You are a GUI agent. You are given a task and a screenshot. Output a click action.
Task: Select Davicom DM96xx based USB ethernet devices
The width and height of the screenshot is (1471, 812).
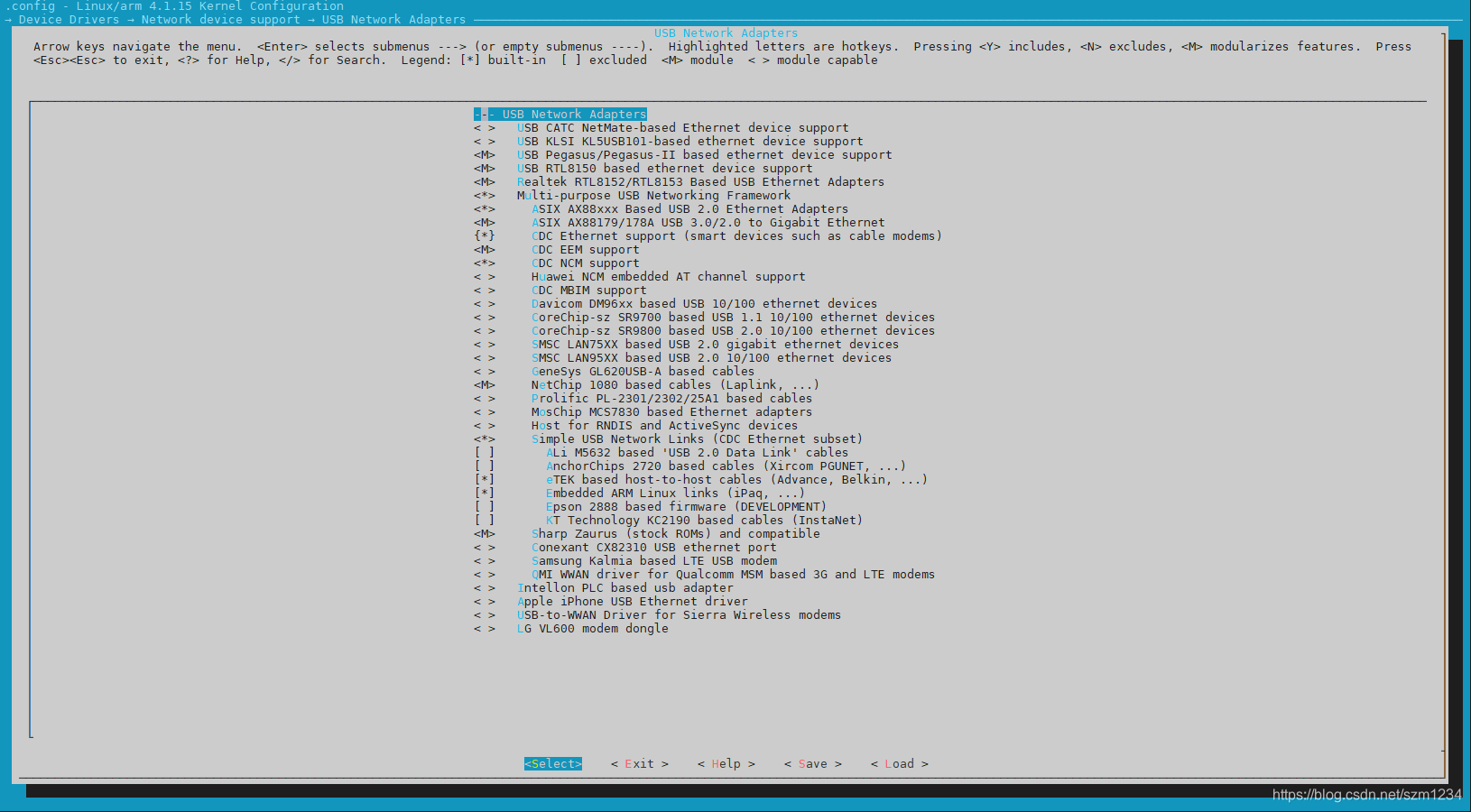click(705, 304)
